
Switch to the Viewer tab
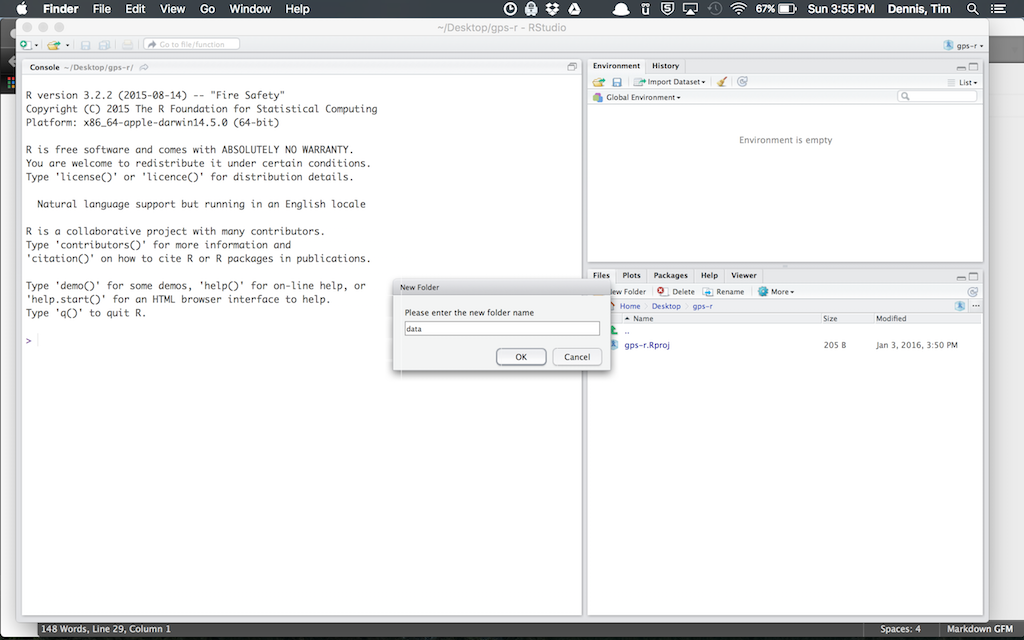point(743,276)
